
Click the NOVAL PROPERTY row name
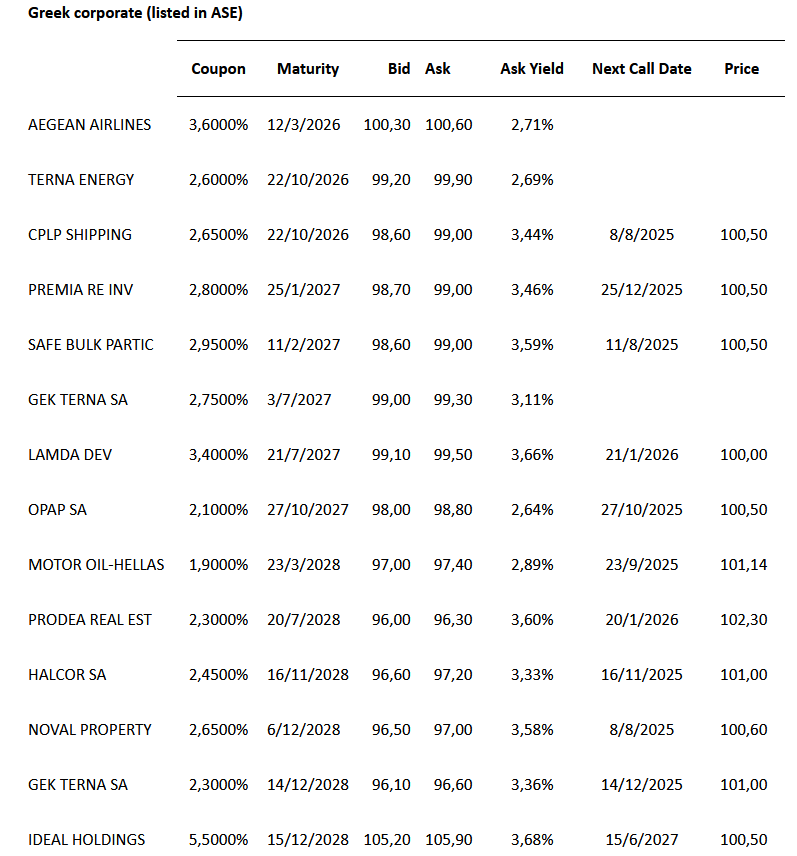(90, 730)
